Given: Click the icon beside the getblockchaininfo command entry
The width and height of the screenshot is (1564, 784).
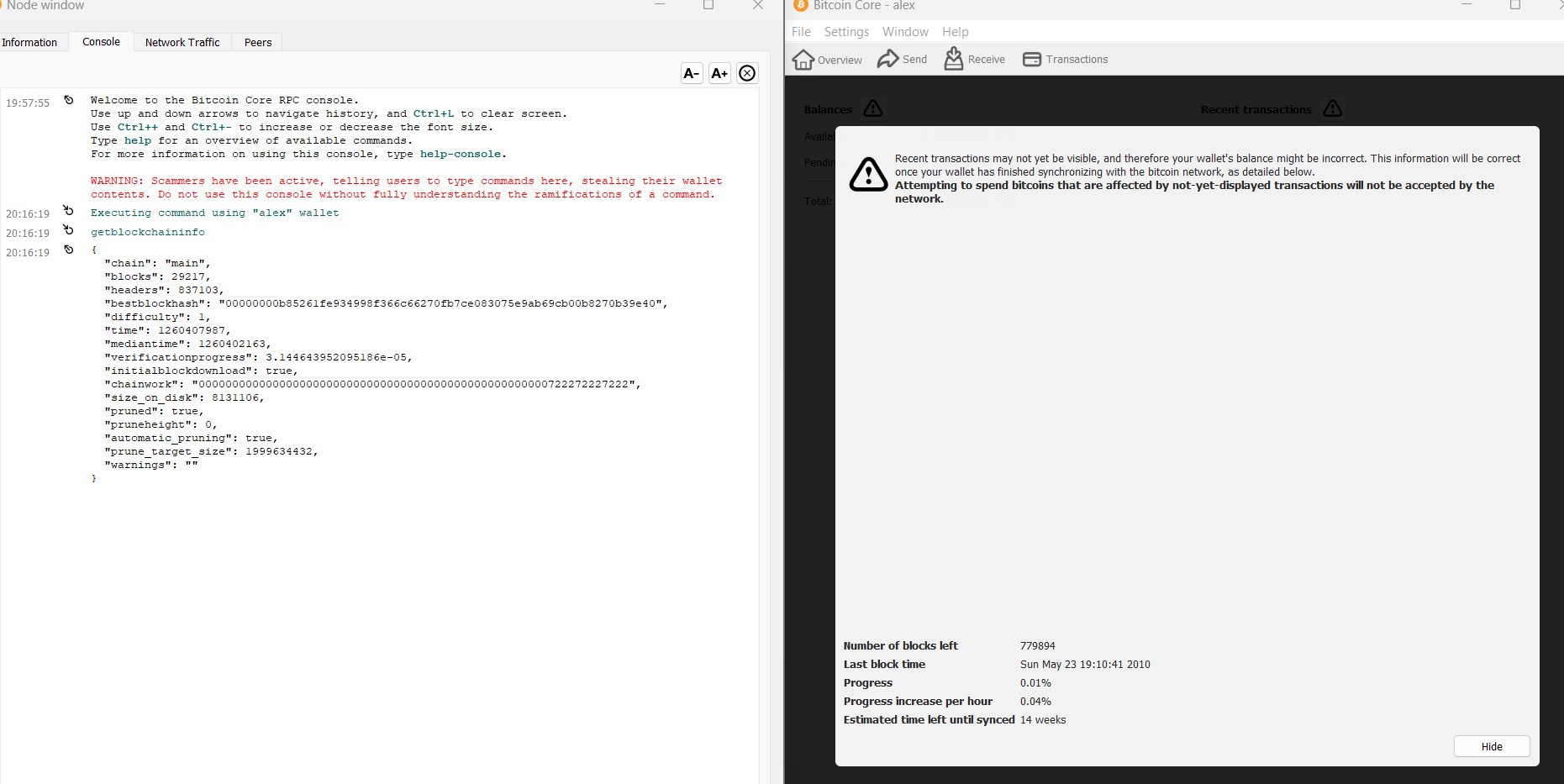Looking at the screenshot, I should [x=69, y=230].
